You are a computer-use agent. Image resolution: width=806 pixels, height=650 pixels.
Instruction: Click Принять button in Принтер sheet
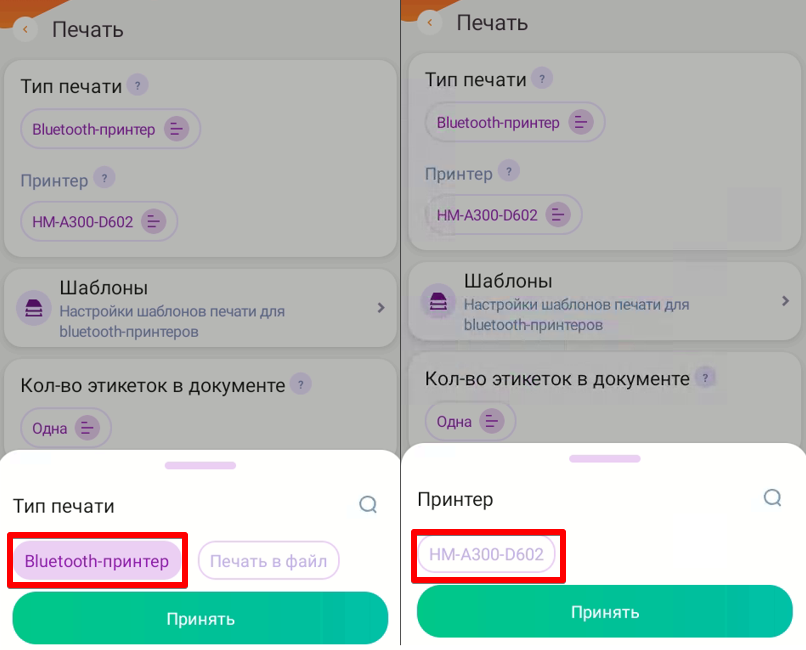(x=605, y=611)
